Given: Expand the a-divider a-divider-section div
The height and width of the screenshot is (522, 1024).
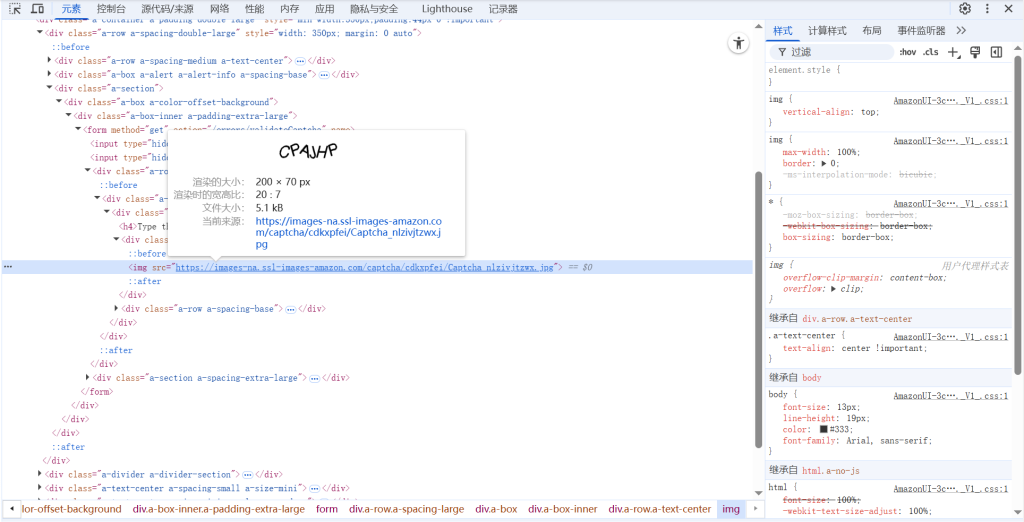Looking at the screenshot, I should (41, 474).
